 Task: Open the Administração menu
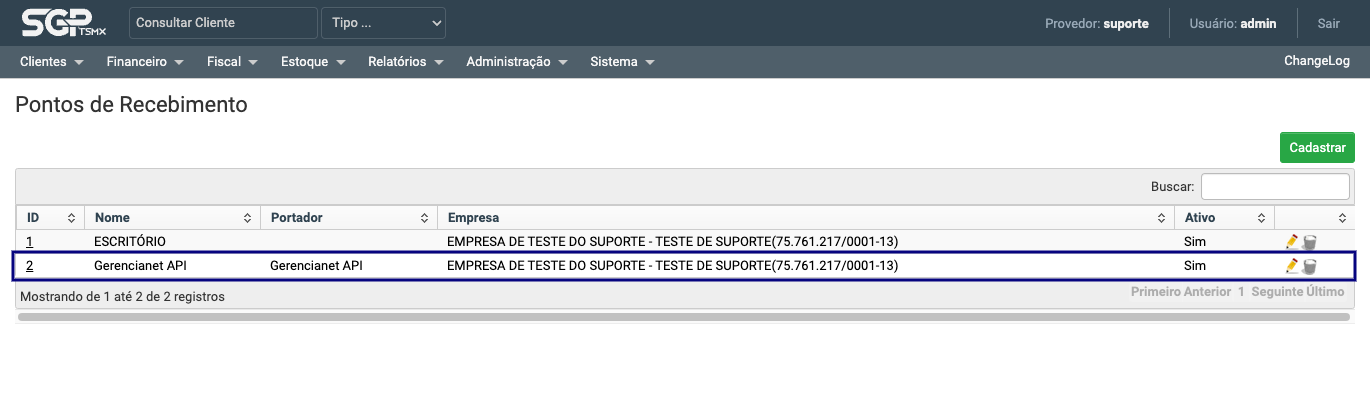[517, 61]
